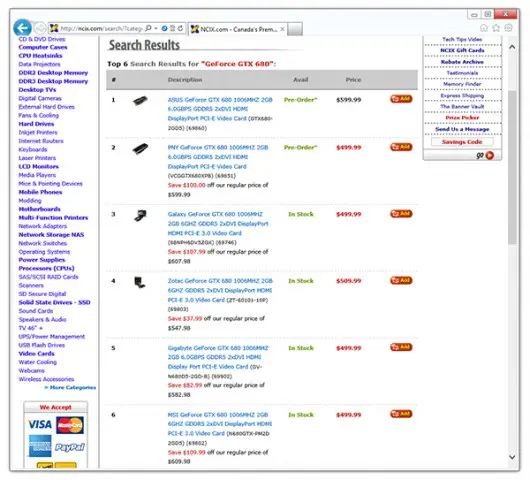Open LCD Monitors category
Viewport: 530px width, 480px height.
(39, 166)
